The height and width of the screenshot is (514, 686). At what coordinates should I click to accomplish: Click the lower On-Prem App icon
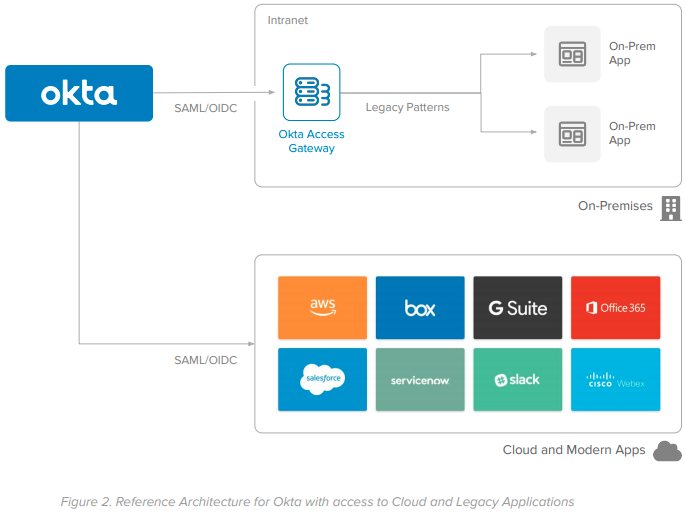pos(572,133)
